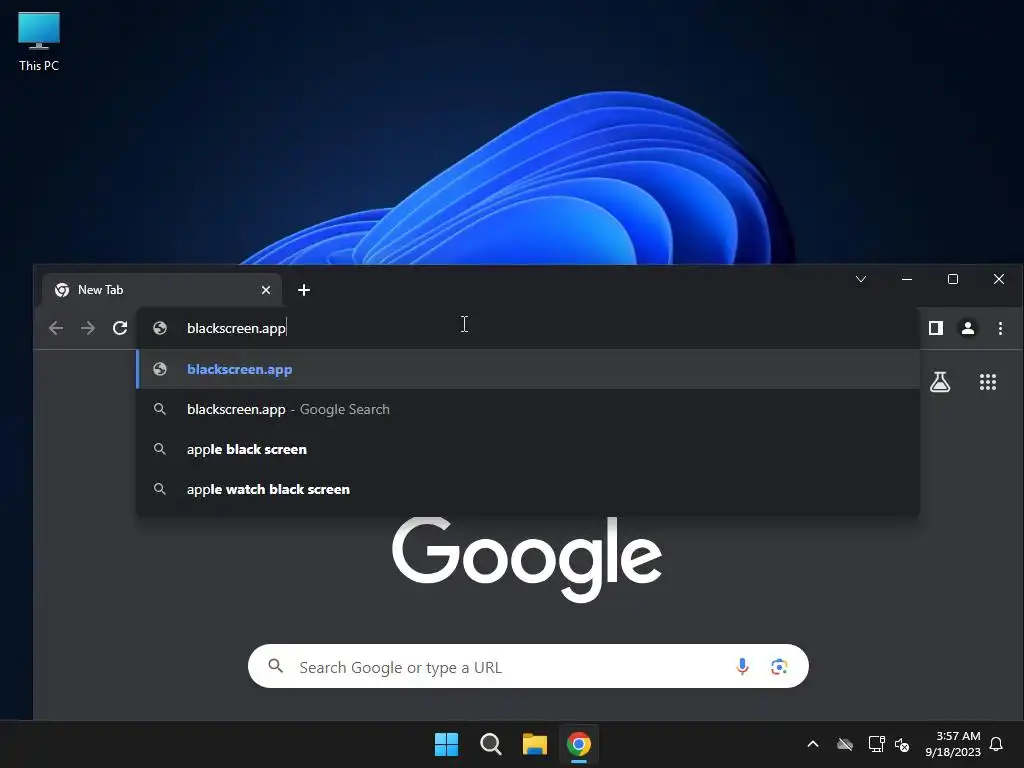This screenshot has width=1024, height=768.
Task: Close the New Tab tab
Action: 266,290
